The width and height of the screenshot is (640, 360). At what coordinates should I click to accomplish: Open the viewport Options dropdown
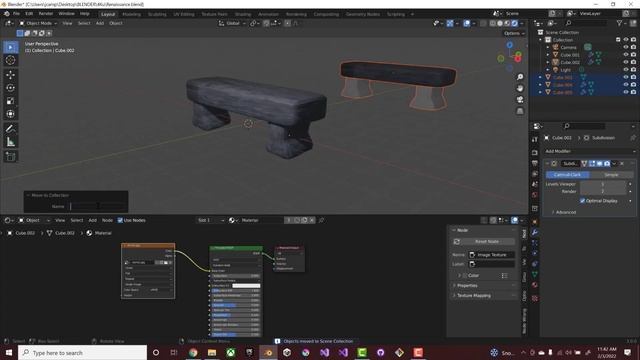pos(514,33)
